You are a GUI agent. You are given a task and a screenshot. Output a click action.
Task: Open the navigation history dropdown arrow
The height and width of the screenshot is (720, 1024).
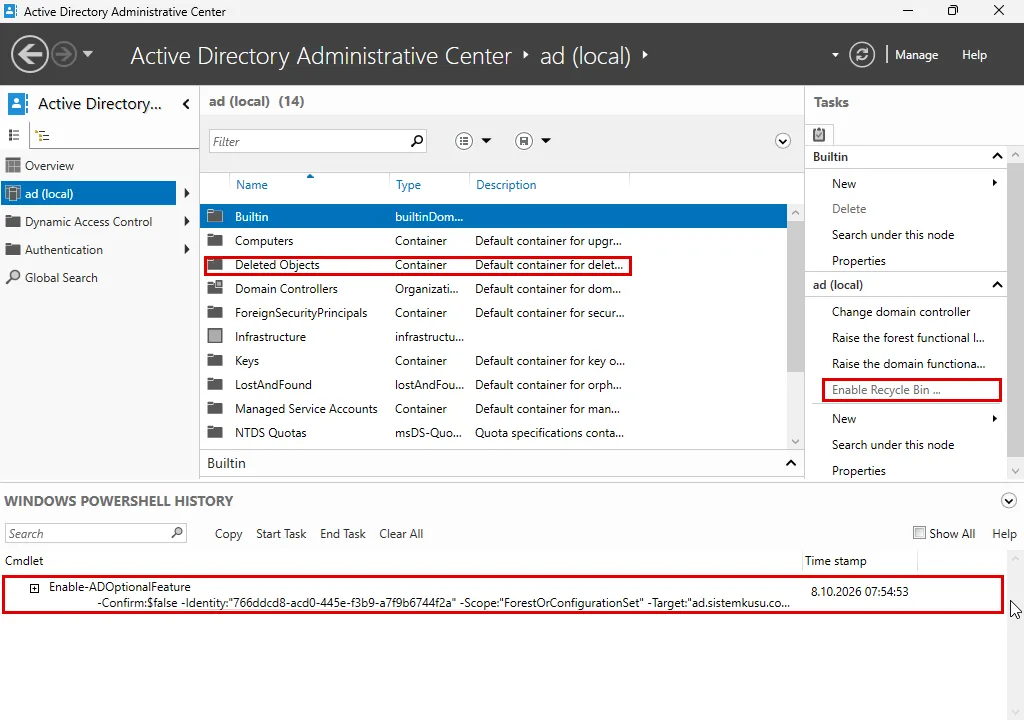[x=88, y=54]
